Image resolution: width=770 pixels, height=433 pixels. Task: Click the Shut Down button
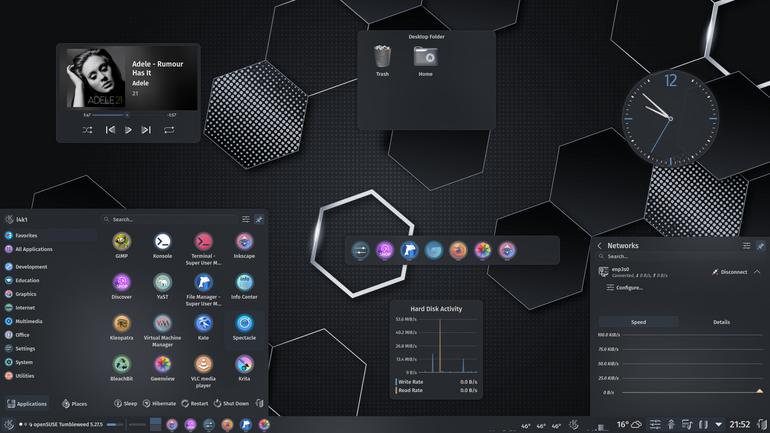231,404
